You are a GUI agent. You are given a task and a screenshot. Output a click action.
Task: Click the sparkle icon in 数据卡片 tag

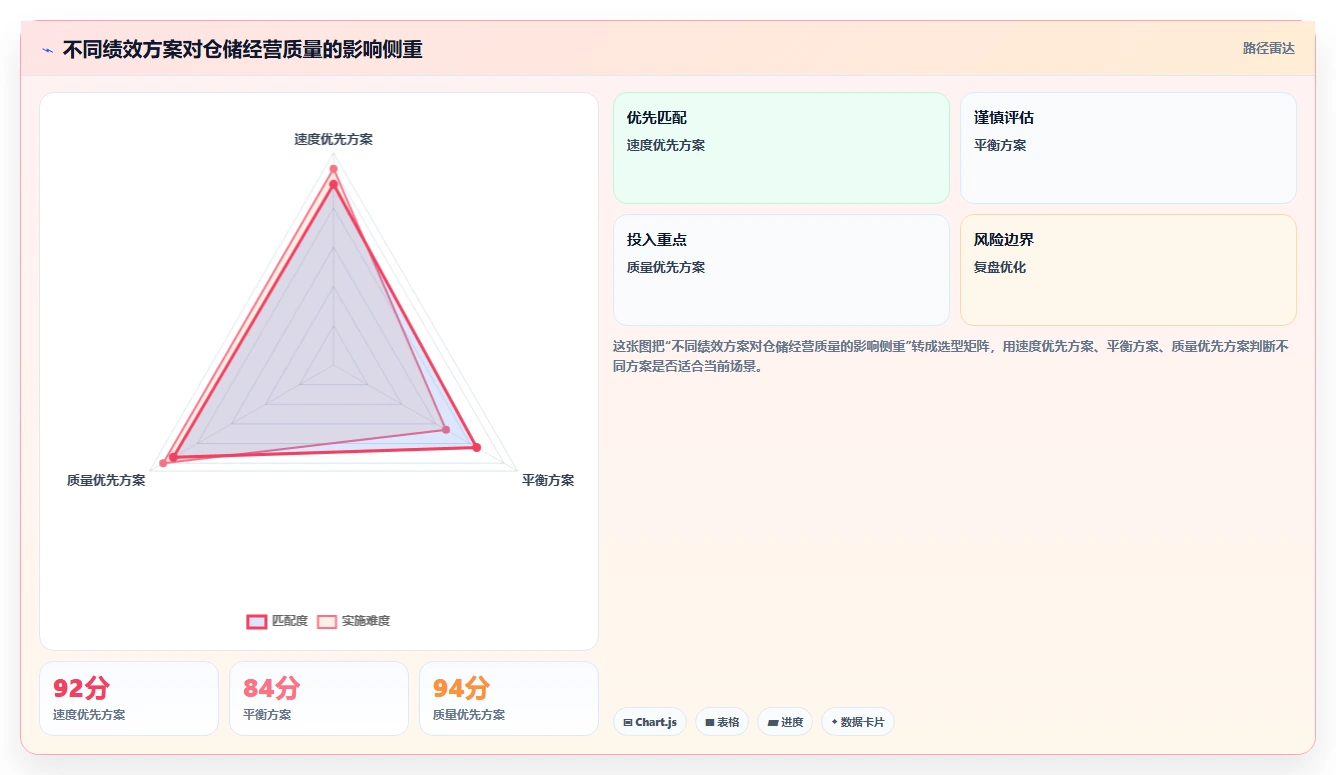[x=834, y=722]
